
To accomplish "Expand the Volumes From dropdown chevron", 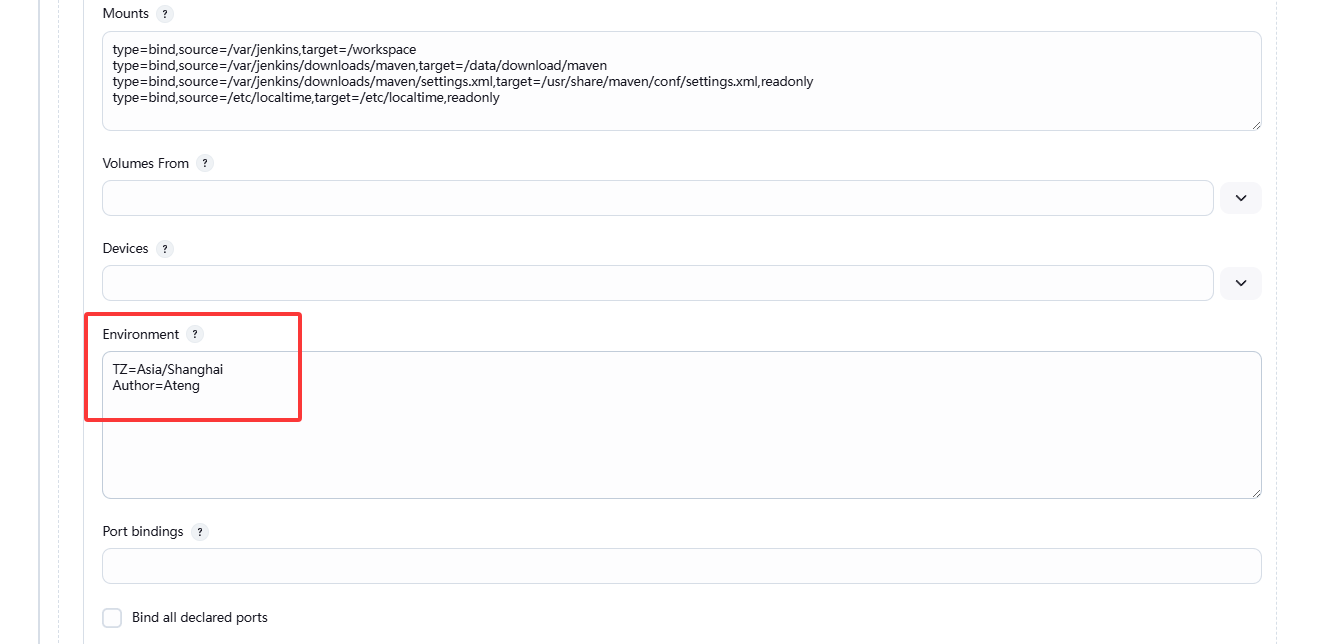I will coord(1240,198).
